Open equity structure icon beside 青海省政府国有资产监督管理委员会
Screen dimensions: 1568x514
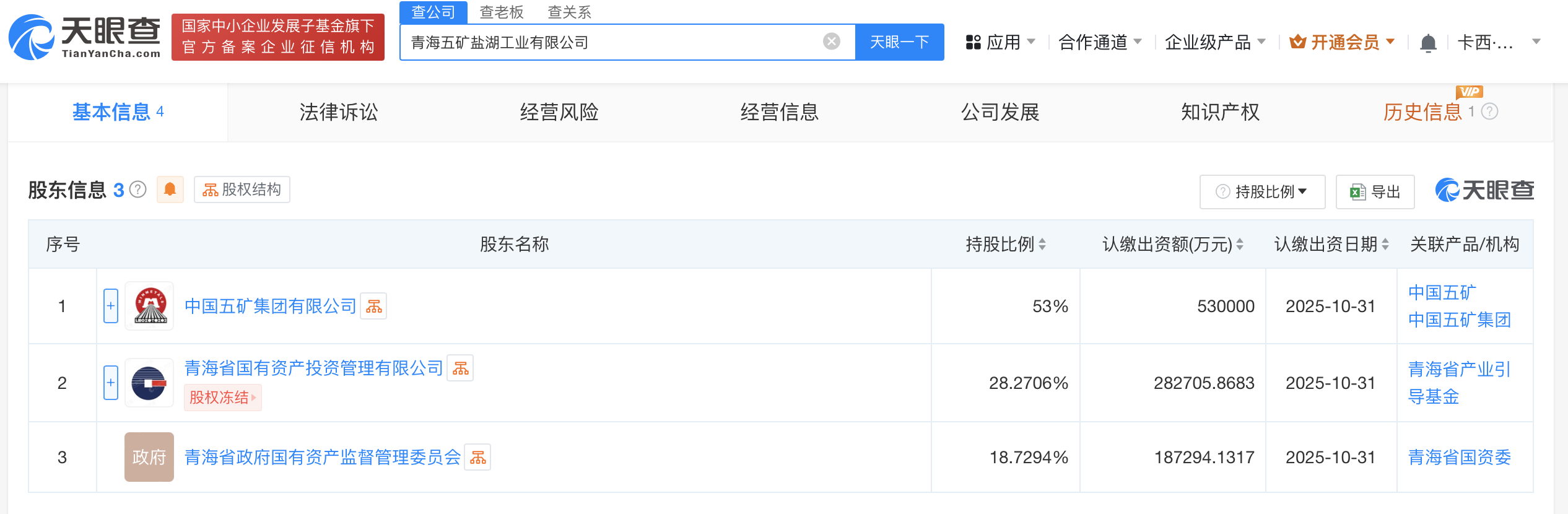(x=477, y=458)
